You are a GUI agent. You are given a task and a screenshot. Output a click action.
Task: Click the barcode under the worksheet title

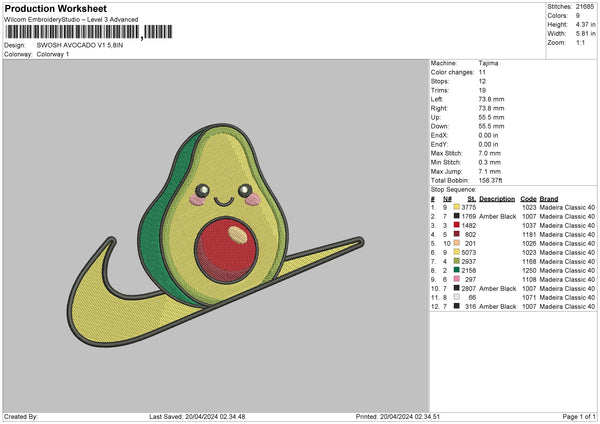click(x=89, y=32)
